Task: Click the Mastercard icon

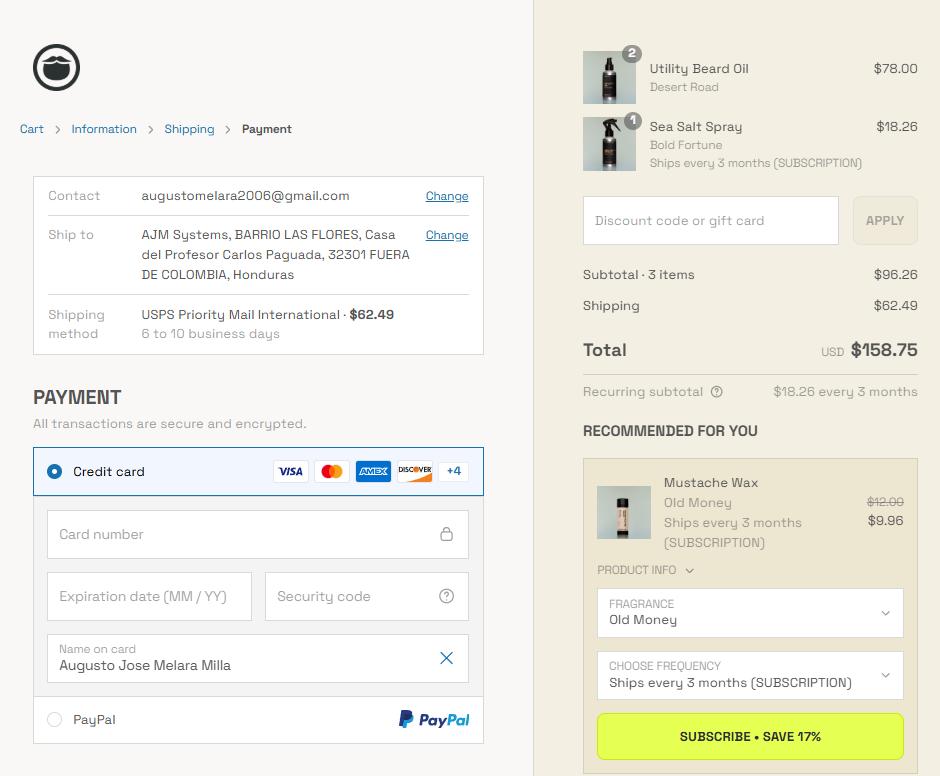Action: (x=332, y=471)
